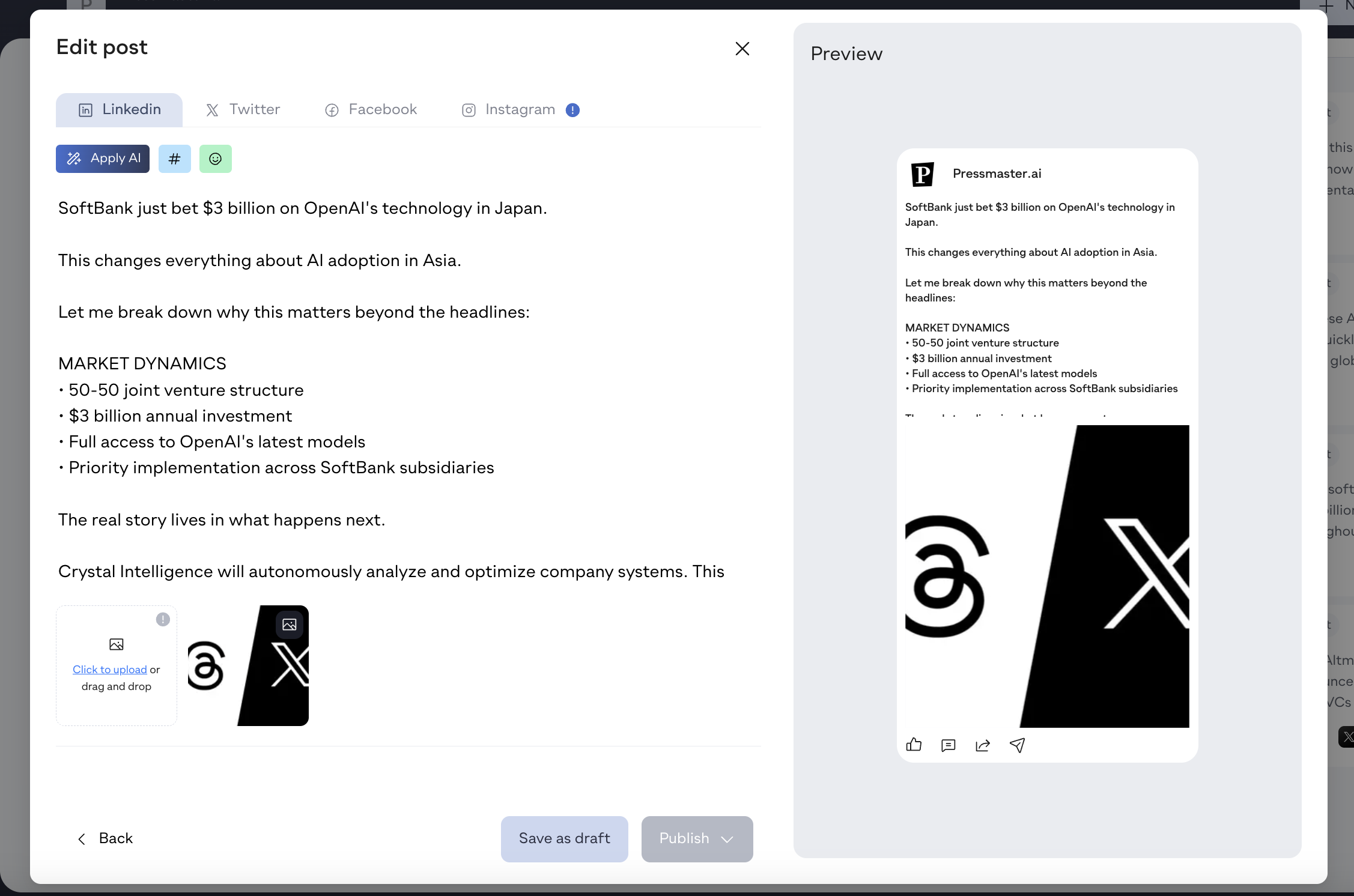
Task: Click the like thumbs-up icon in preview
Action: [x=914, y=745]
